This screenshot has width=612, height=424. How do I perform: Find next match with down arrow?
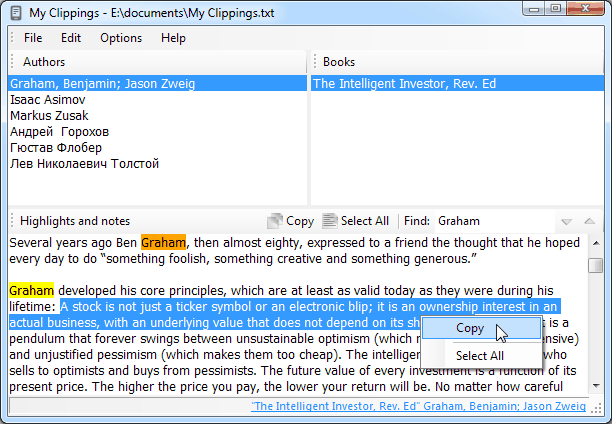tap(566, 221)
